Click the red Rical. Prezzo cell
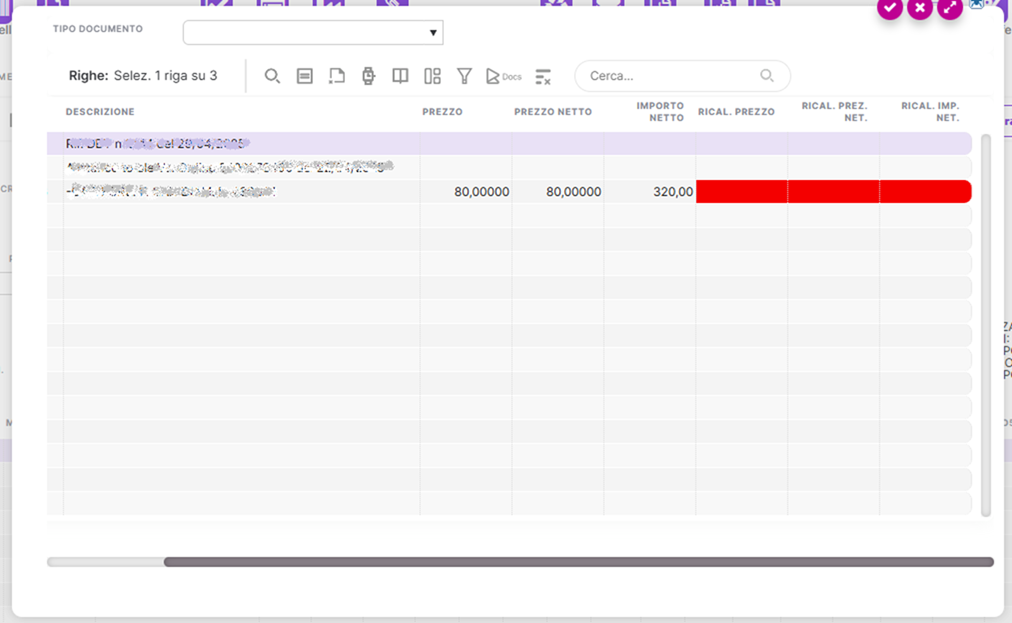Viewport: 1012px width, 623px height. pyautogui.click(x=741, y=192)
